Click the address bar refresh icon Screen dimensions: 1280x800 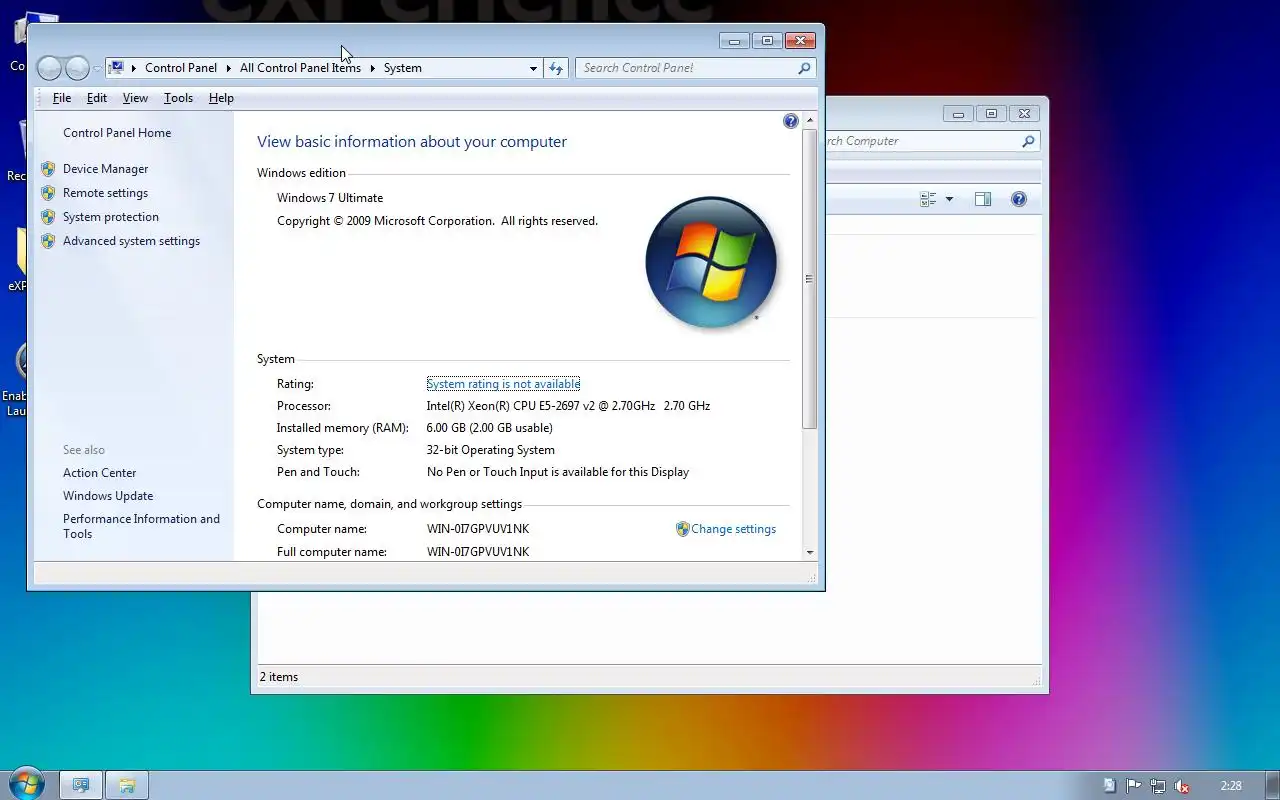[556, 68]
